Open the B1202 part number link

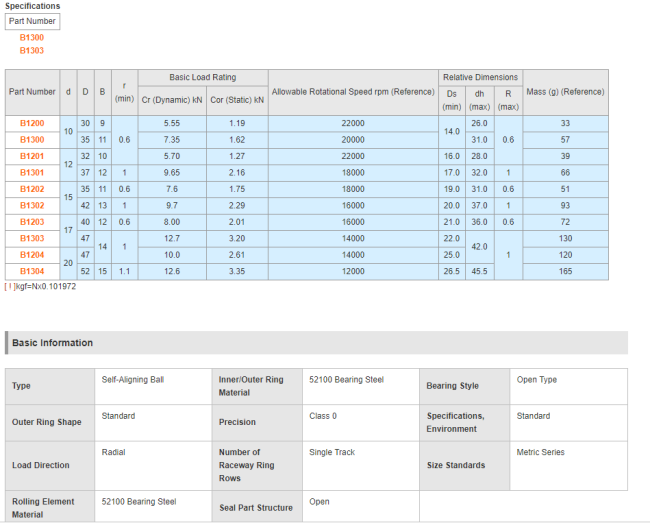coord(32,189)
